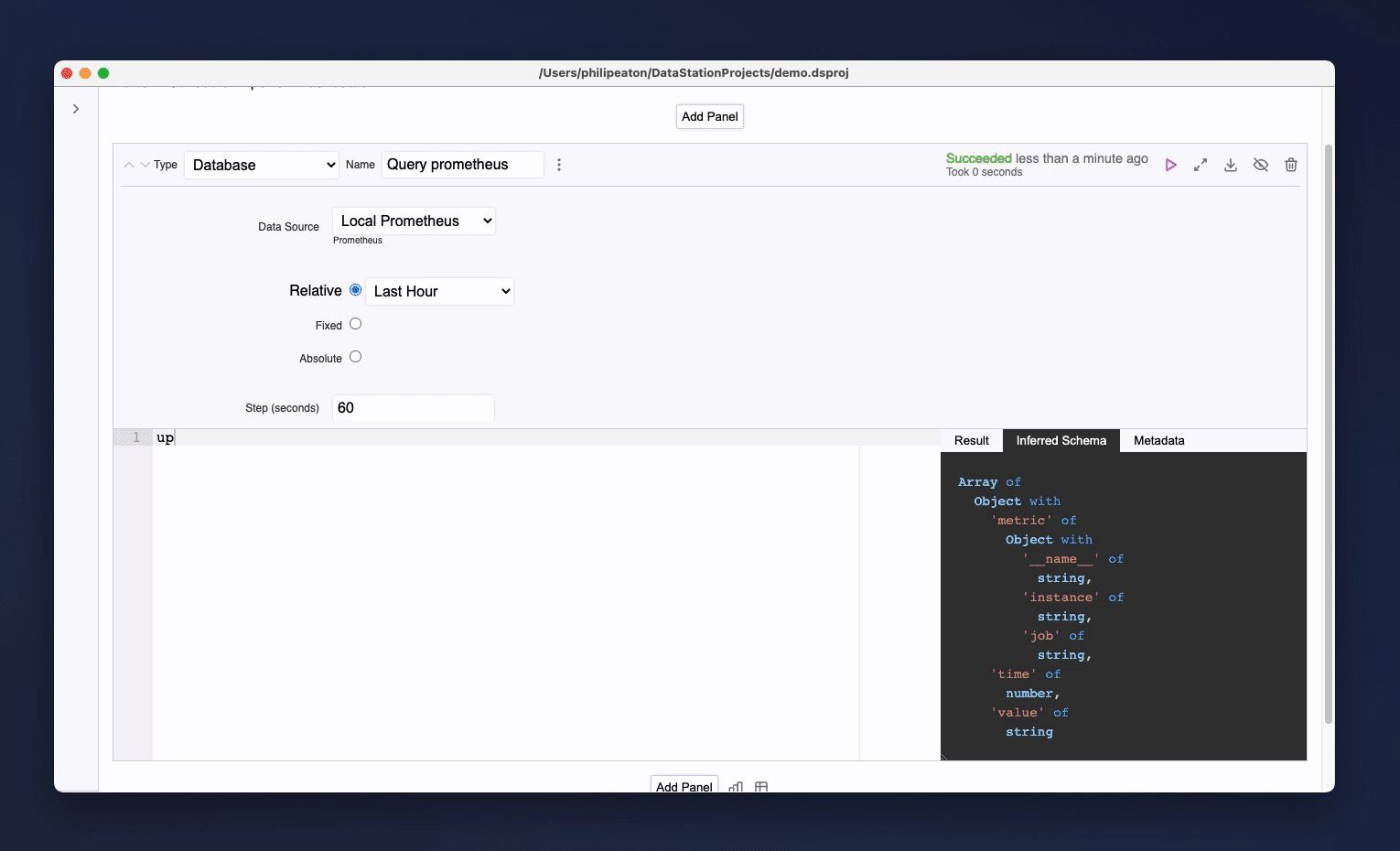Open the three-dot panel options menu
Viewport: 1400px width, 851px height.
559,165
